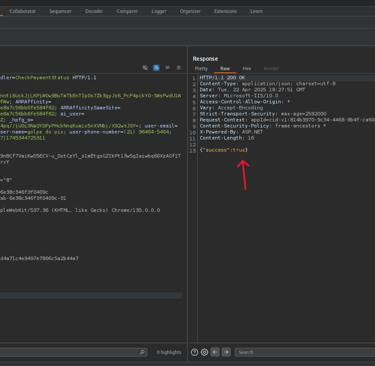Click the {"success":true} response body

tap(224, 150)
